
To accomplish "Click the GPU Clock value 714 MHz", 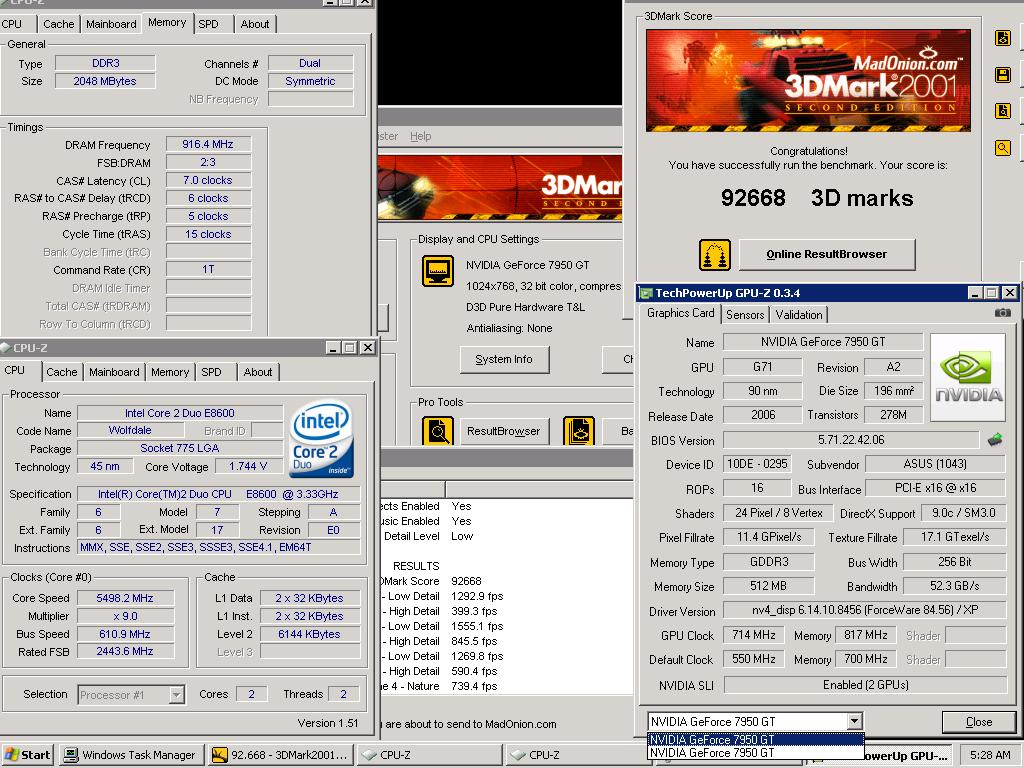I will coord(754,635).
